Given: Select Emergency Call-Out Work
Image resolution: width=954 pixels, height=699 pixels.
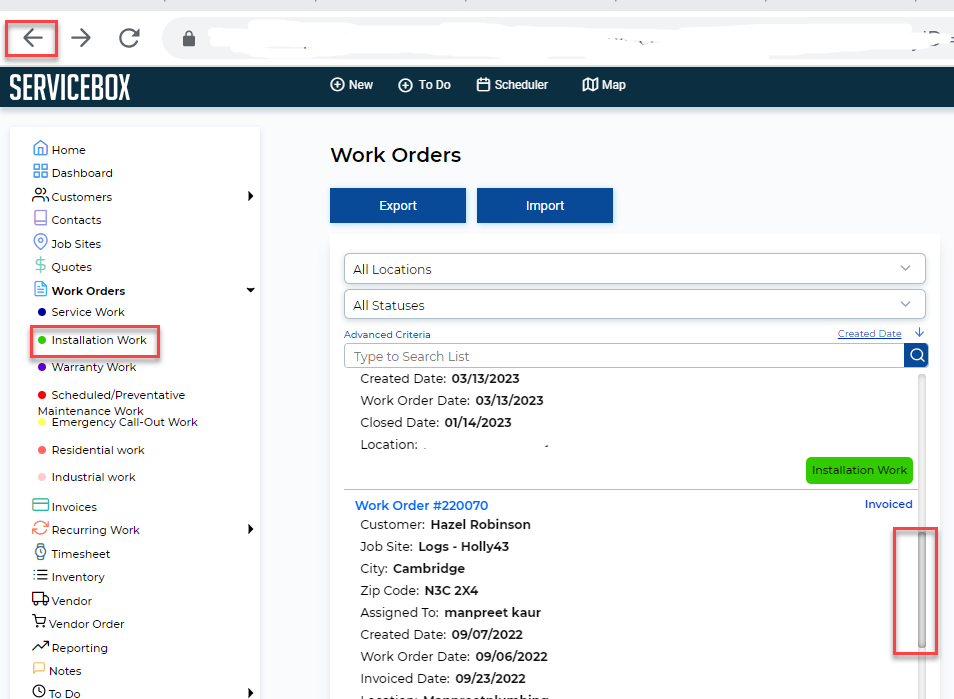Looking at the screenshot, I should [x=125, y=422].
